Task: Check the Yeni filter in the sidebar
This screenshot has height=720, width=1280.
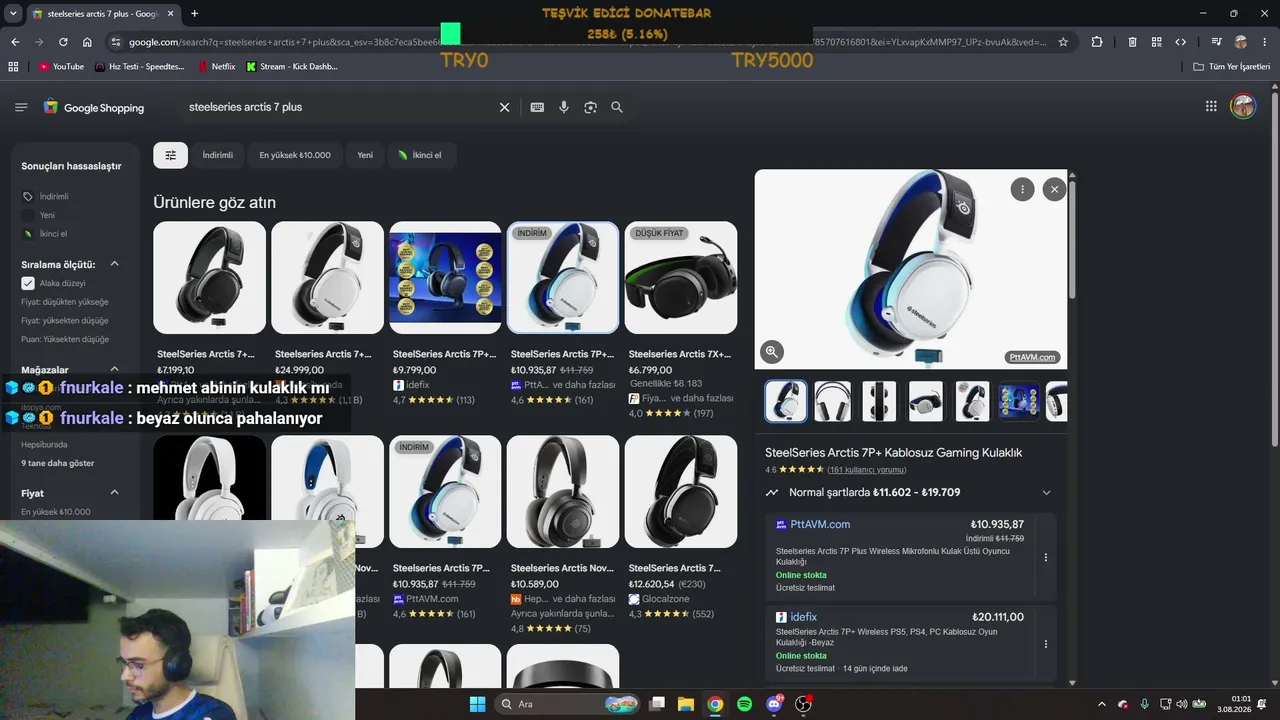Action: [28, 215]
